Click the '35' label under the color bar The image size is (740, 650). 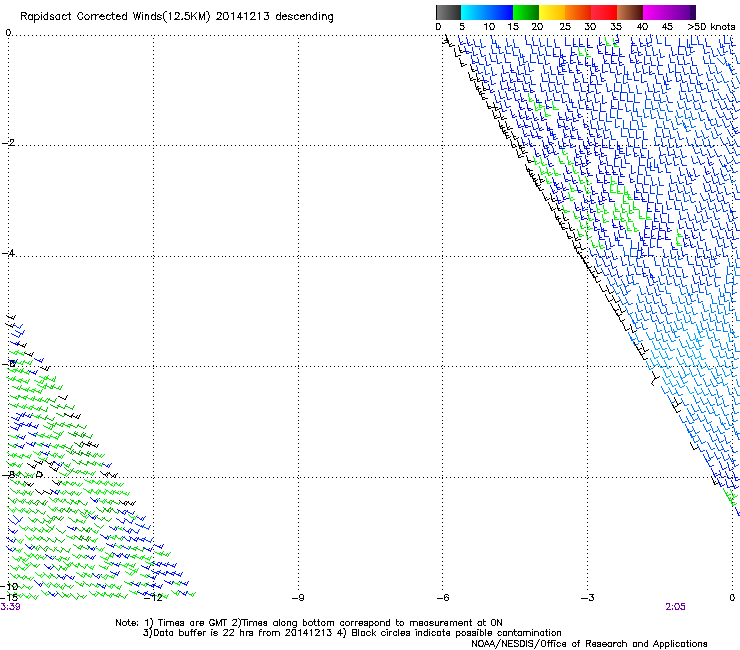click(616, 27)
